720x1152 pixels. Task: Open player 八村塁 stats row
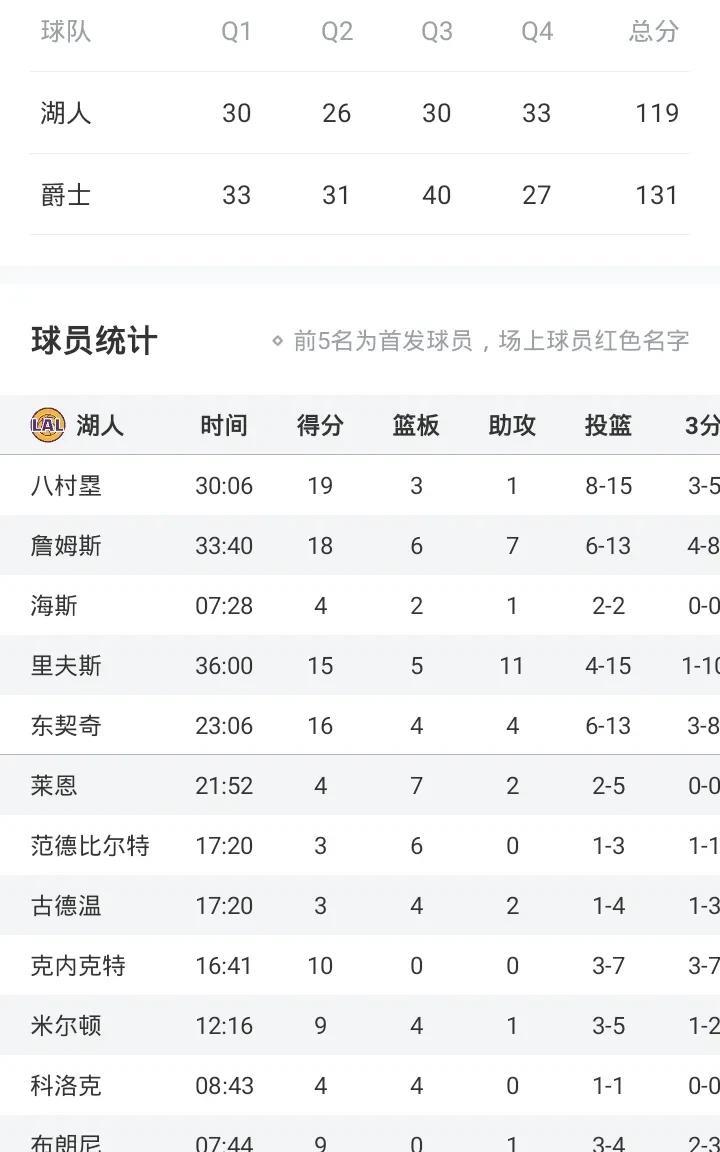click(66, 486)
